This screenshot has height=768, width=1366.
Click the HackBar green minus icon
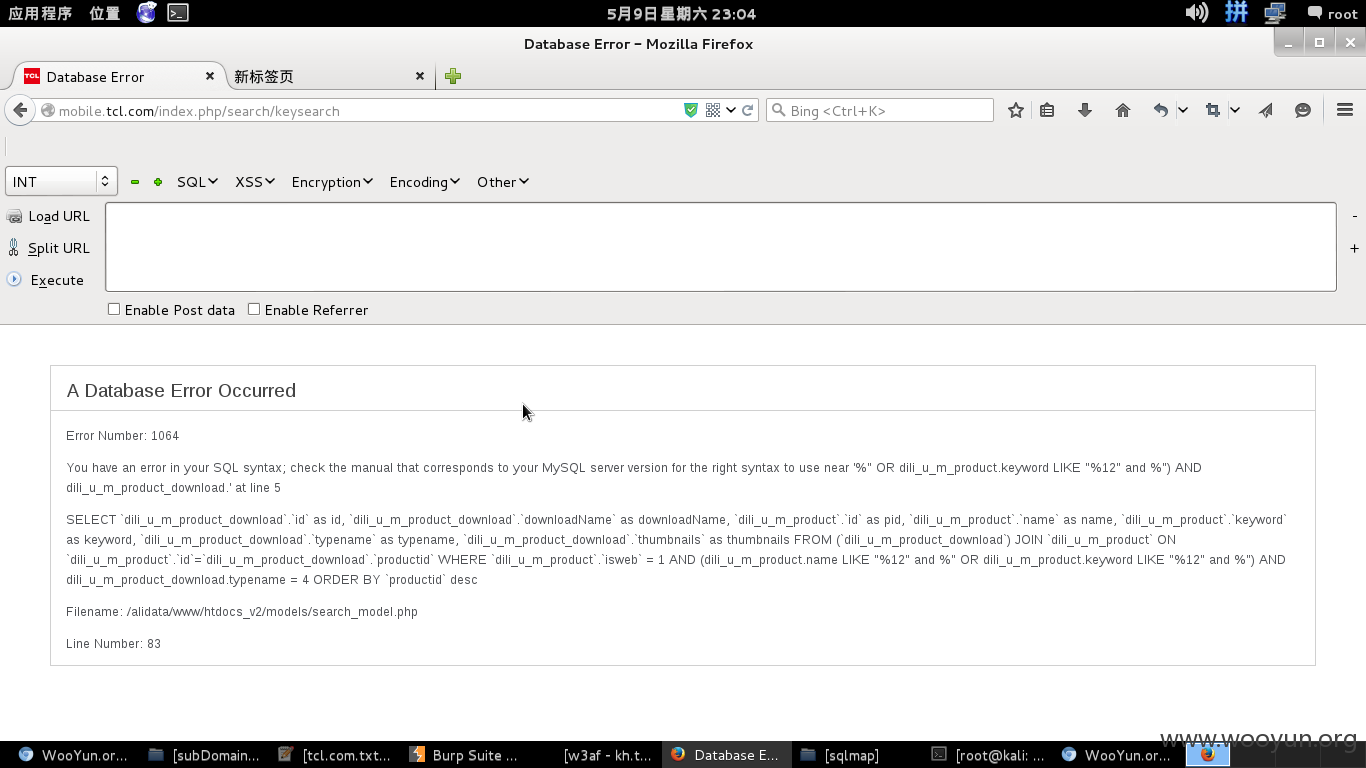point(135,182)
